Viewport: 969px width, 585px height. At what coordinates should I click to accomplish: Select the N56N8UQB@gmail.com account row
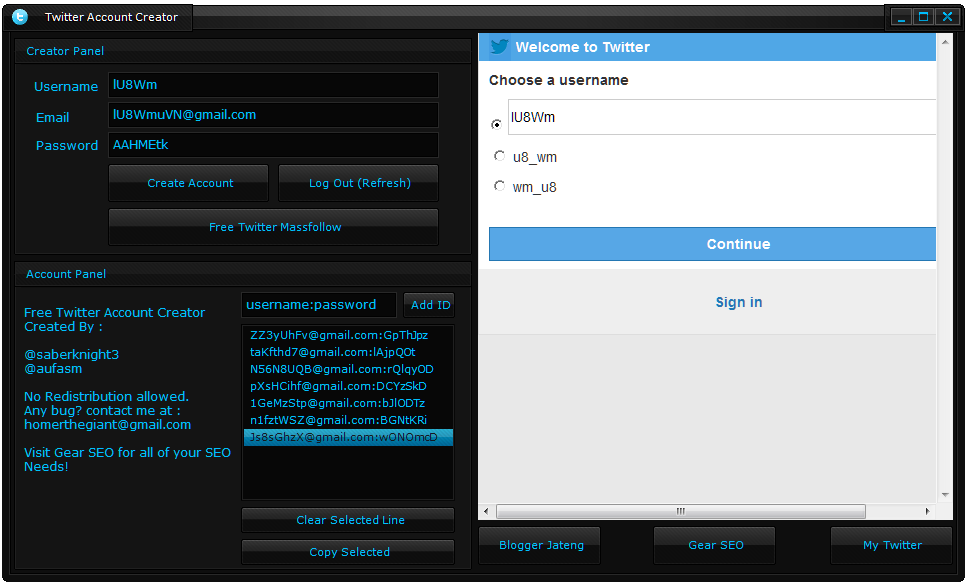point(348,369)
